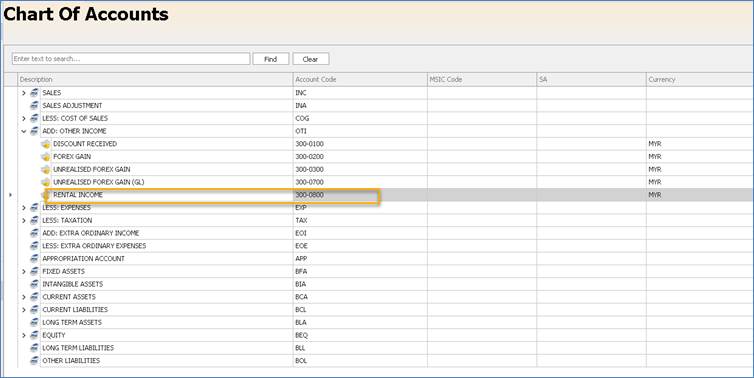Click the LONG TERM ASSETS icon

click(34, 322)
